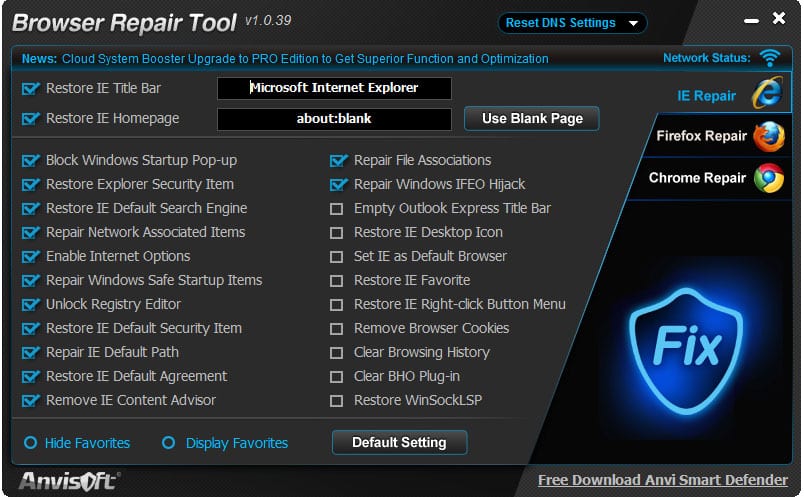
Task: Close the Browser Repair Tool window
Action: pyautogui.click(x=779, y=19)
